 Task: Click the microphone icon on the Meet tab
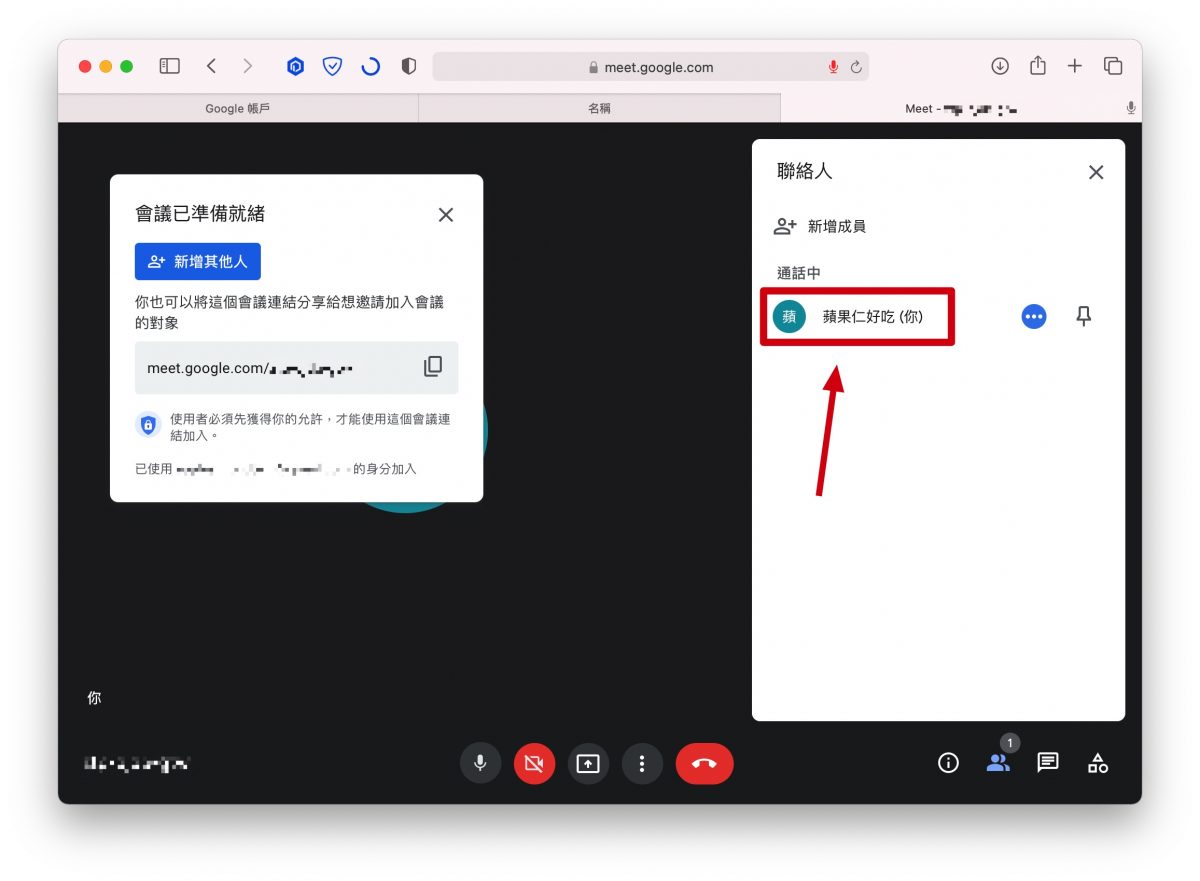1131,108
